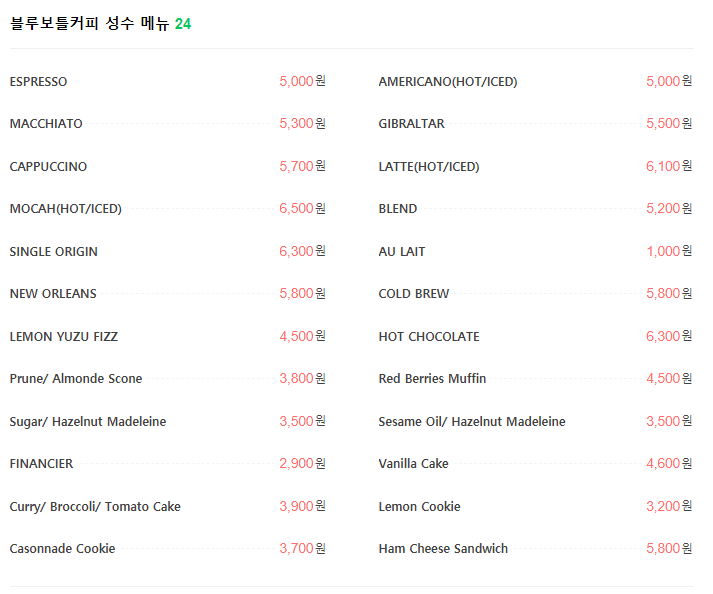Select the Curry/ Broccoli/ Tomato Cake item
This screenshot has width=713, height=594.
[95, 507]
